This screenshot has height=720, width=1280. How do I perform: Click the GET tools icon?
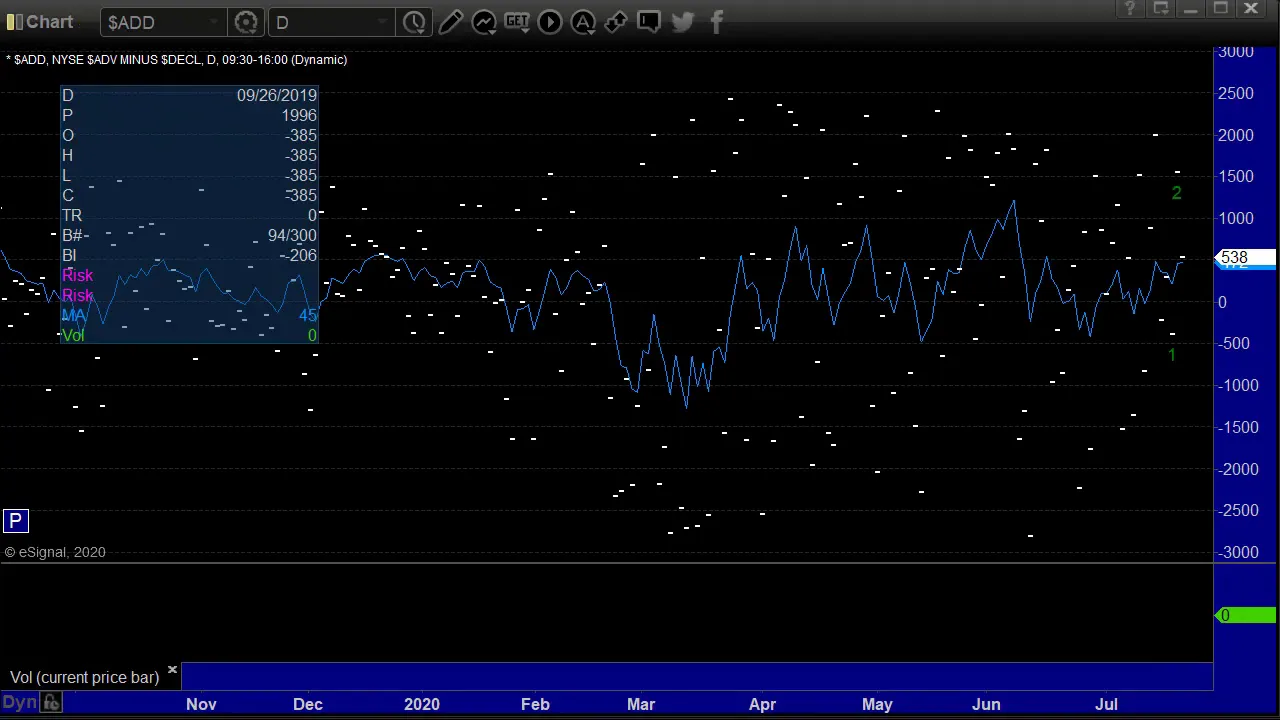517,22
